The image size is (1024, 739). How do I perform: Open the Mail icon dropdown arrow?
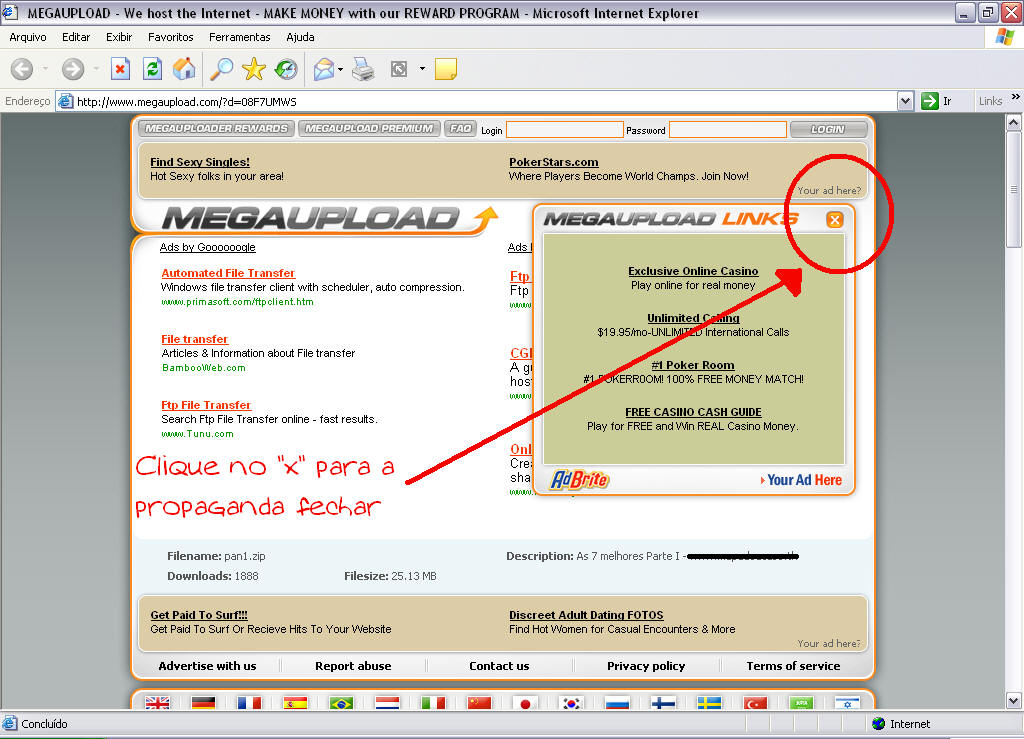pyautogui.click(x=340, y=69)
